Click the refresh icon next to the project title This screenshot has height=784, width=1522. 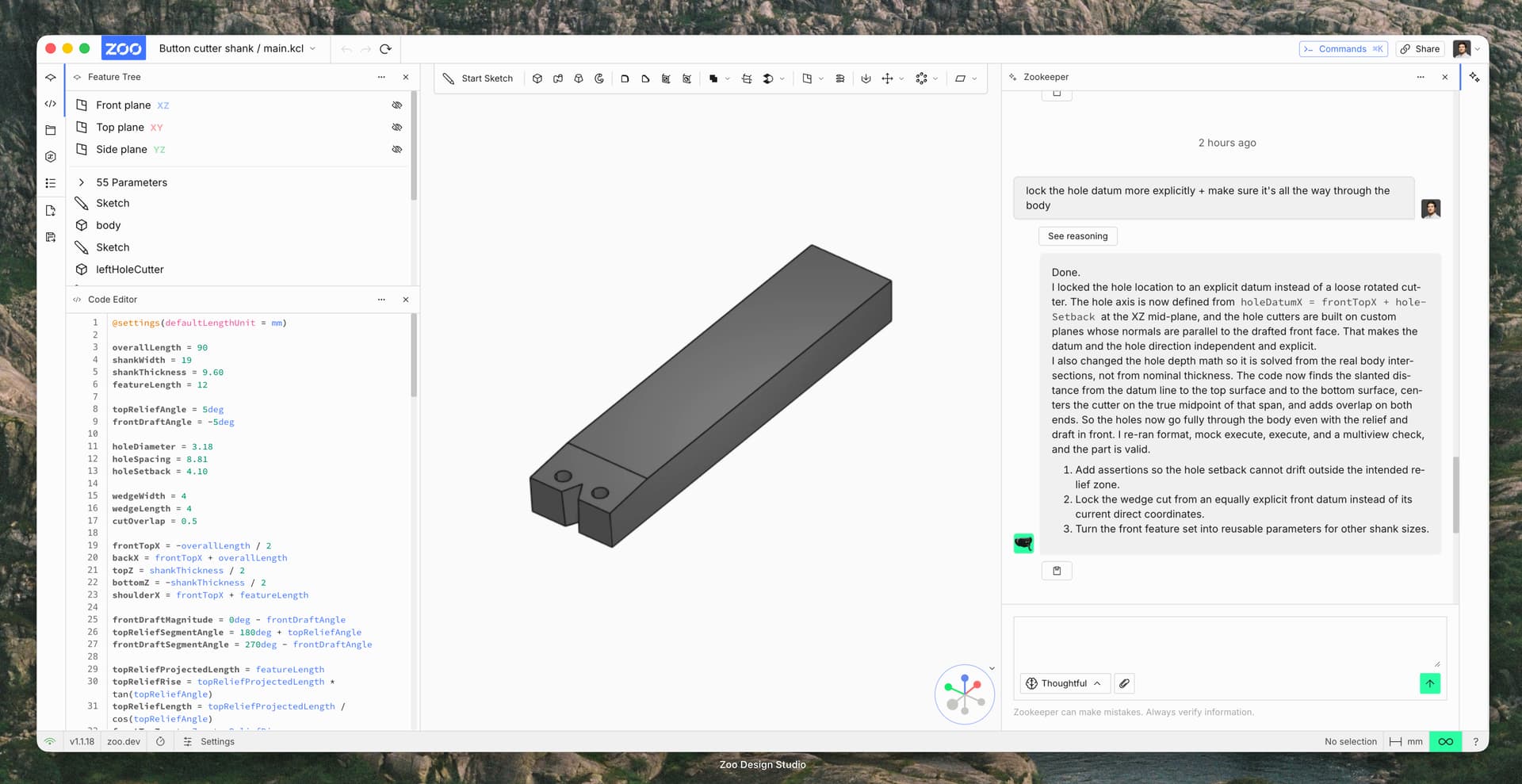pyautogui.click(x=386, y=49)
